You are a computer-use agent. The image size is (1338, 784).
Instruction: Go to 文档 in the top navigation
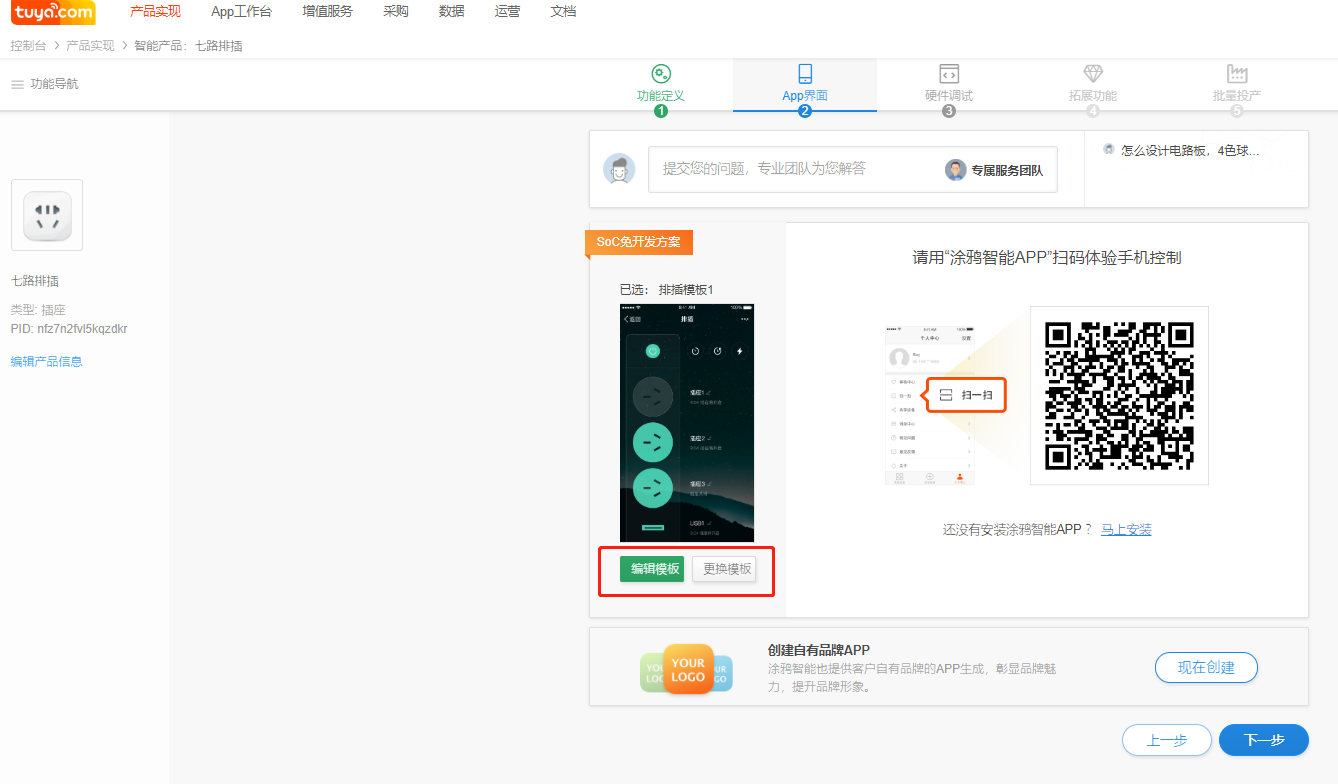click(563, 12)
